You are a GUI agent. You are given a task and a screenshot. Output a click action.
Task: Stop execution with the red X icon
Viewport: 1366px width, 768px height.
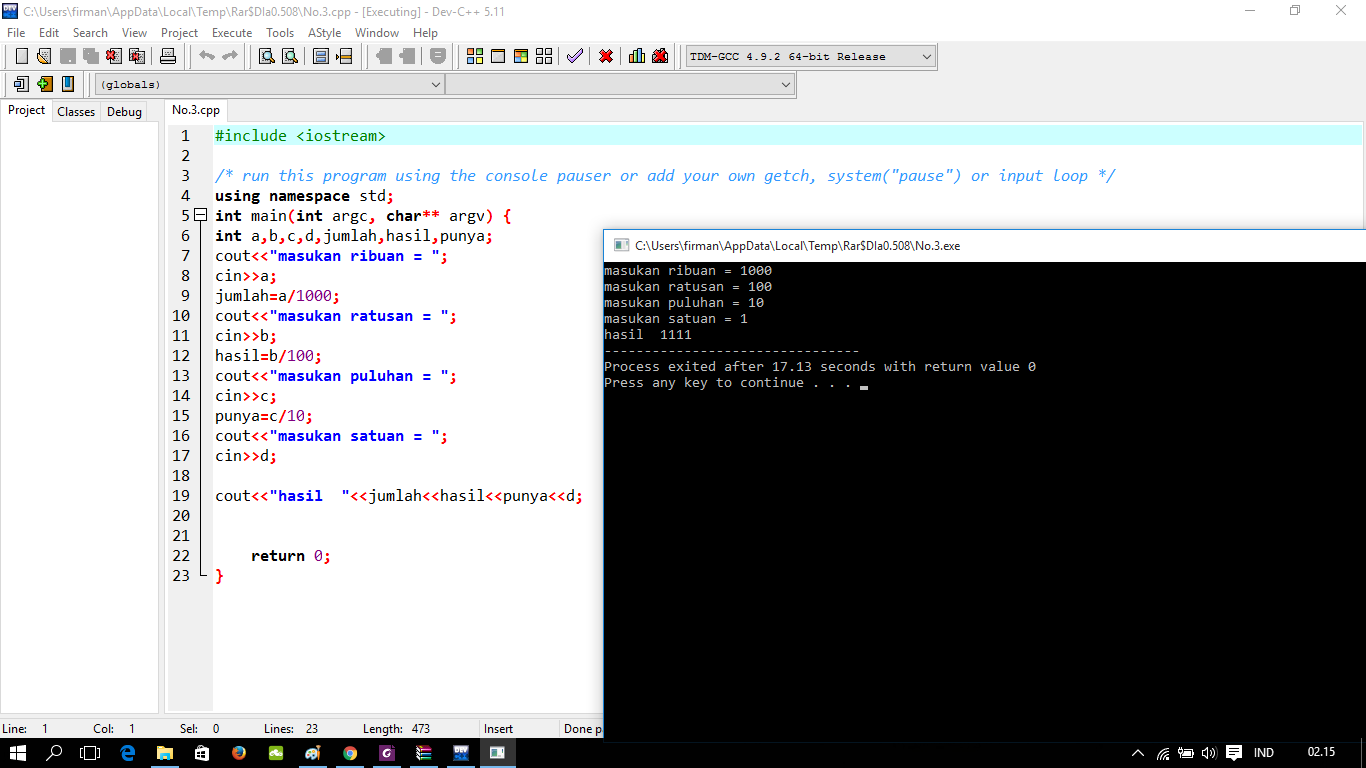(606, 56)
